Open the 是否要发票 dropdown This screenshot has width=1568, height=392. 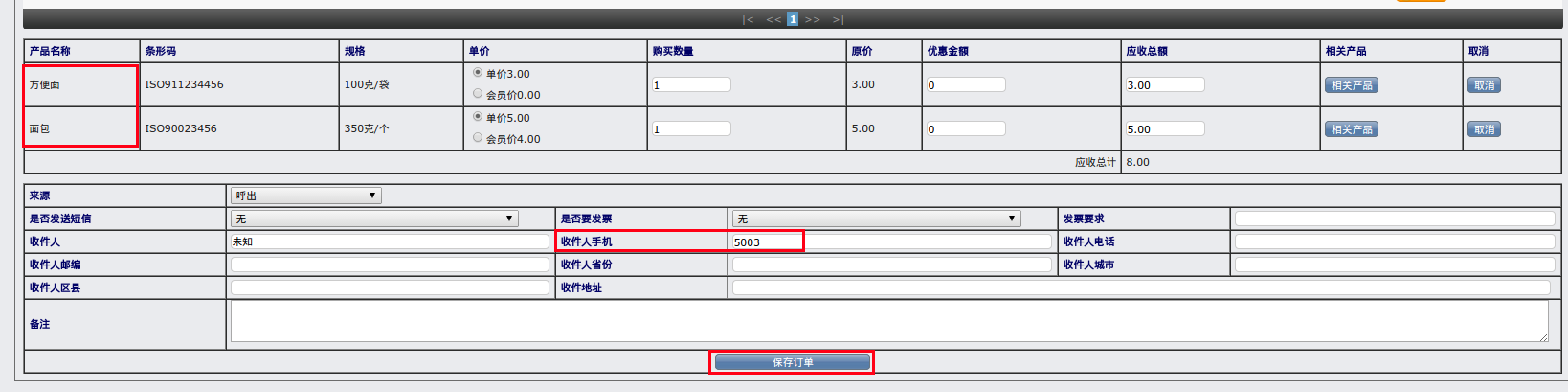[x=876, y=219]
